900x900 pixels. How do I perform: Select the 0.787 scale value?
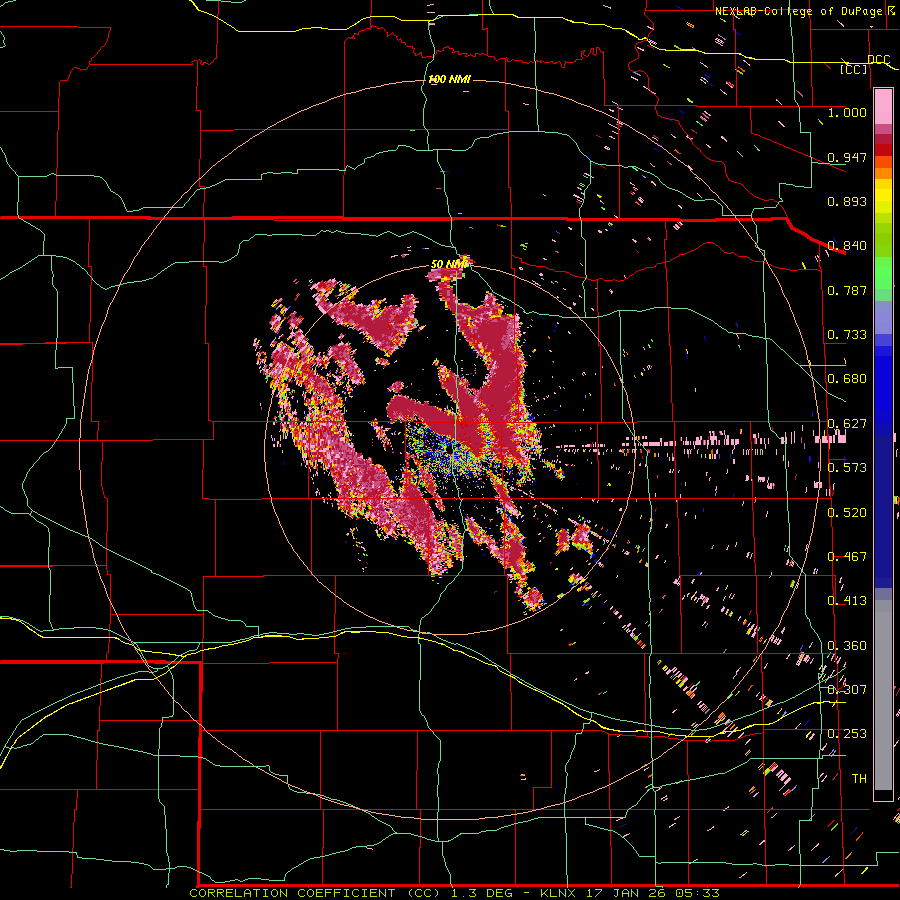coord(847,290)
